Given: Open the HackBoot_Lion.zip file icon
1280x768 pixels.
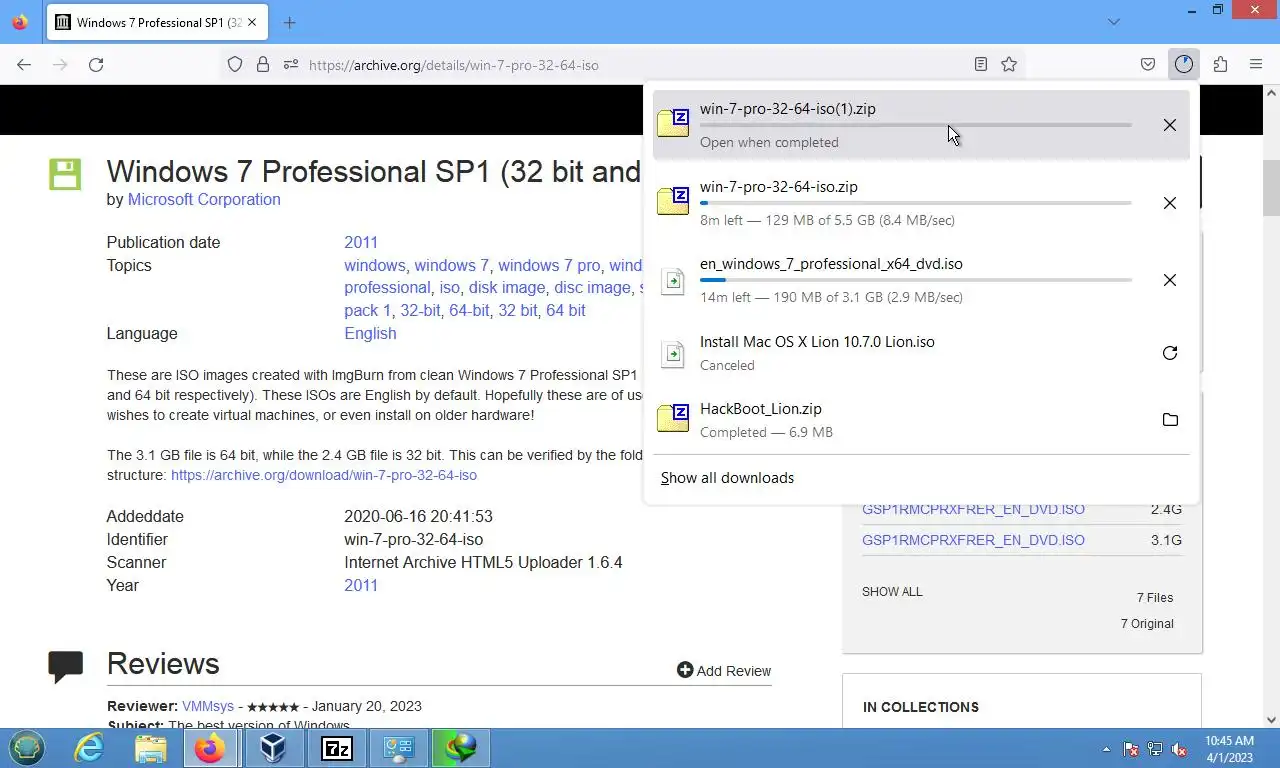Looking at the screenshot, I should (x=673, y=418).
